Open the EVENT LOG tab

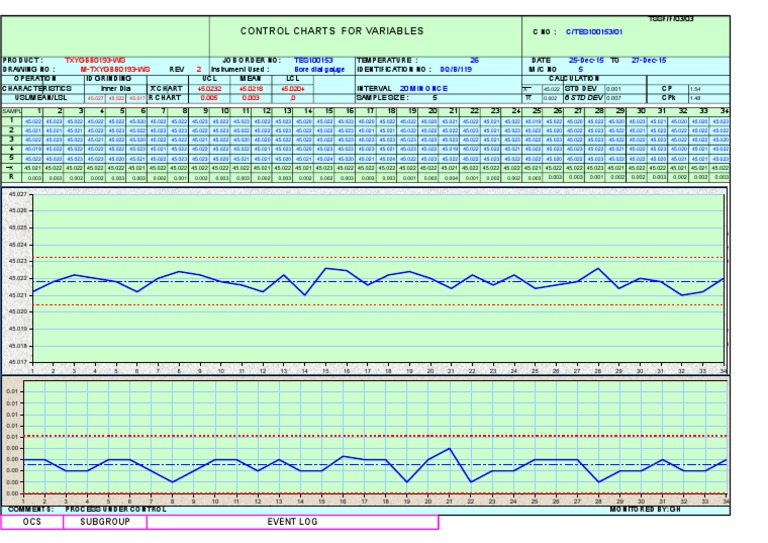[x=292, y=521]
